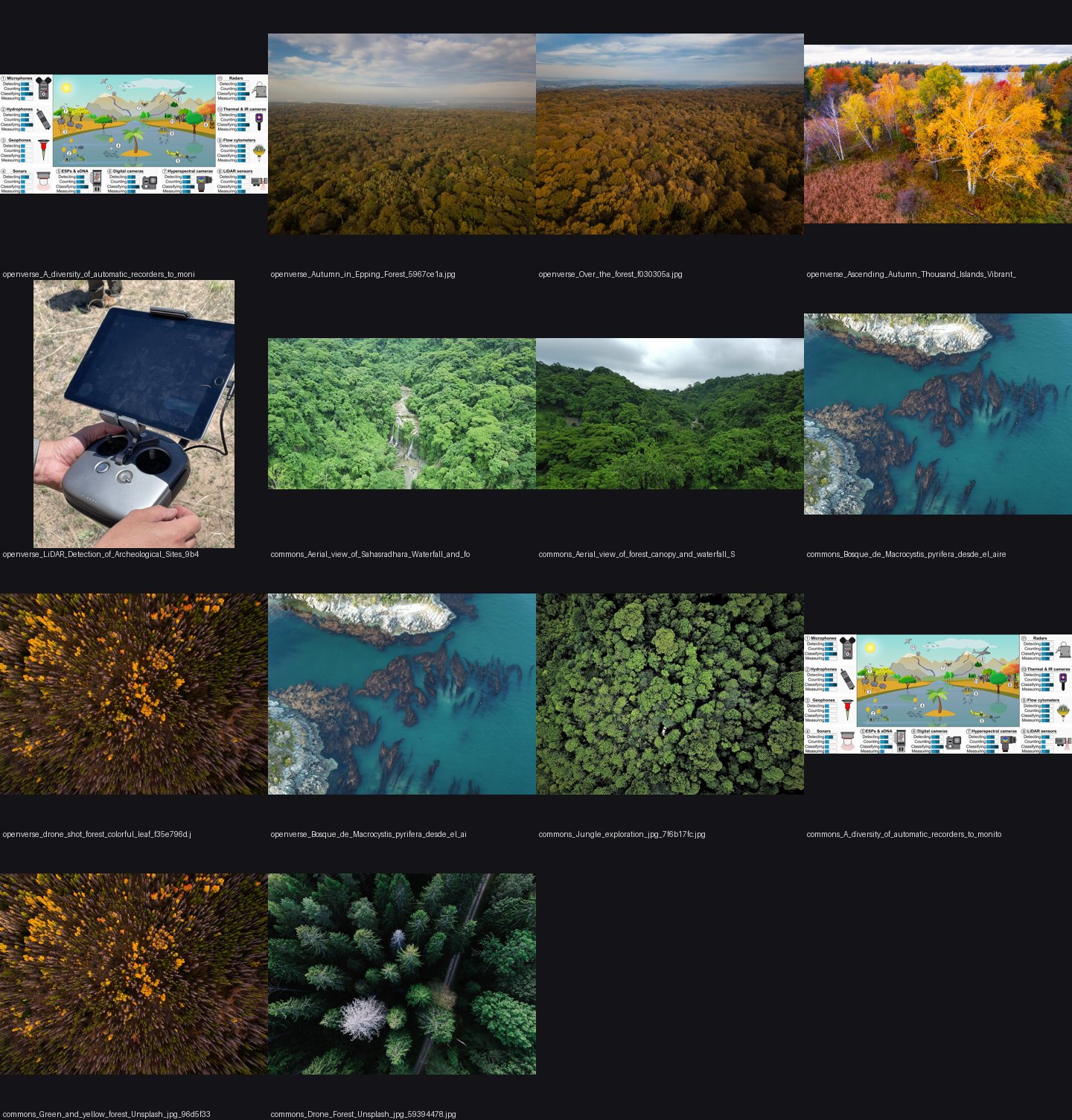This screenshot has height=1120, width=1072.
Task: Open the Jungle exploration canopy thumbnail
Action: coord(670,694)
